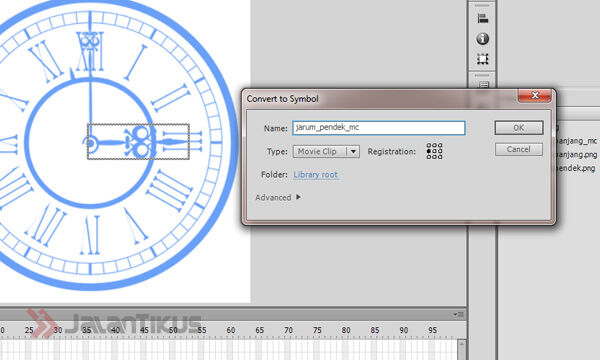Expand the Advanced options section

pyautogui.click(x=278, y=197)
